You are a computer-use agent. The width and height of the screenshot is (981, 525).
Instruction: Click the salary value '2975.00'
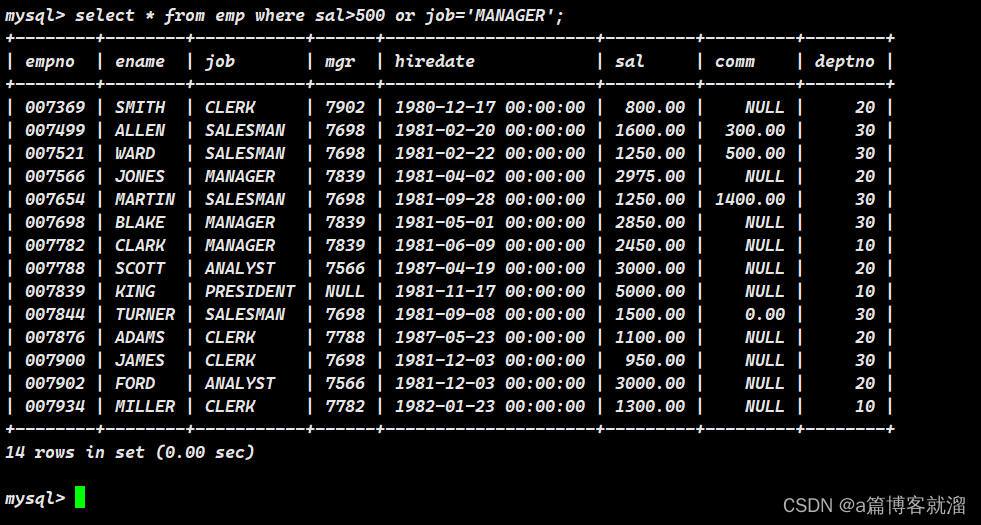click(x=650, y=176)
